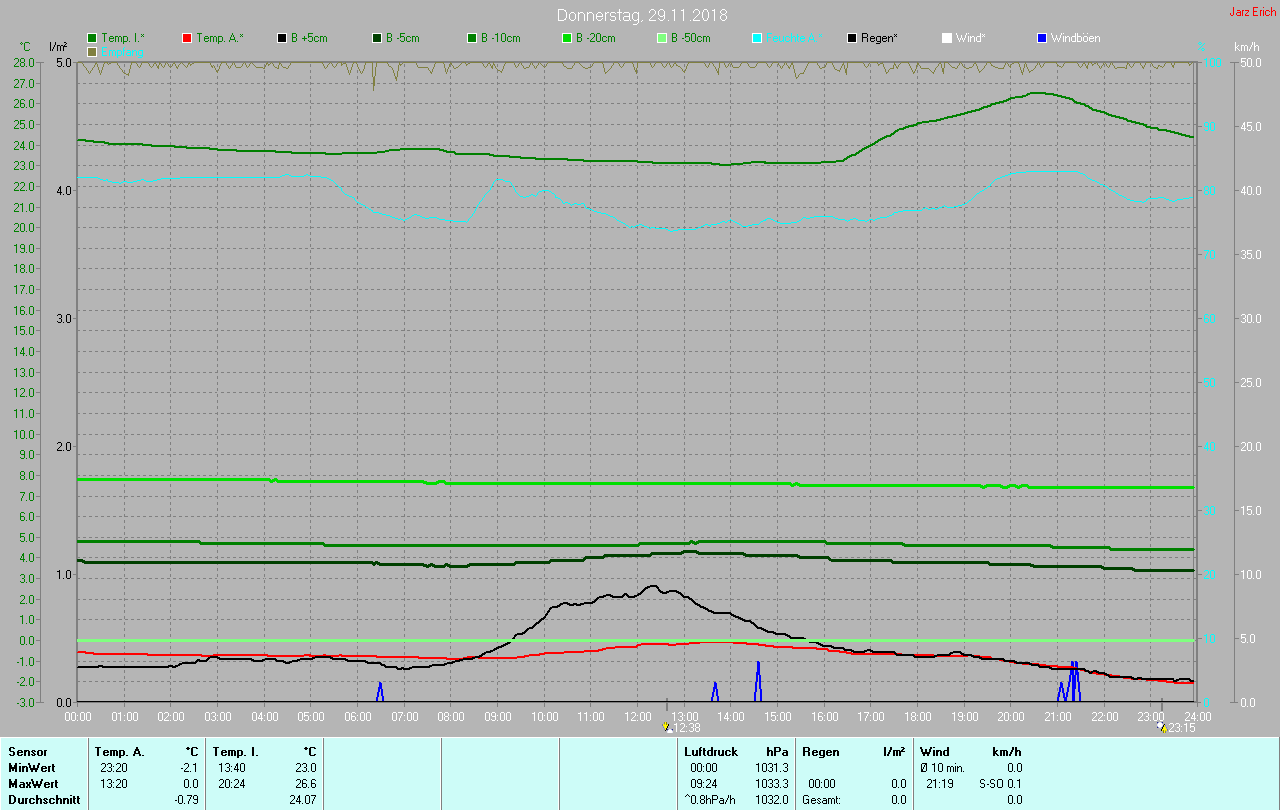
Task: Select the white Wind legend square
Action: coord(947,38)
